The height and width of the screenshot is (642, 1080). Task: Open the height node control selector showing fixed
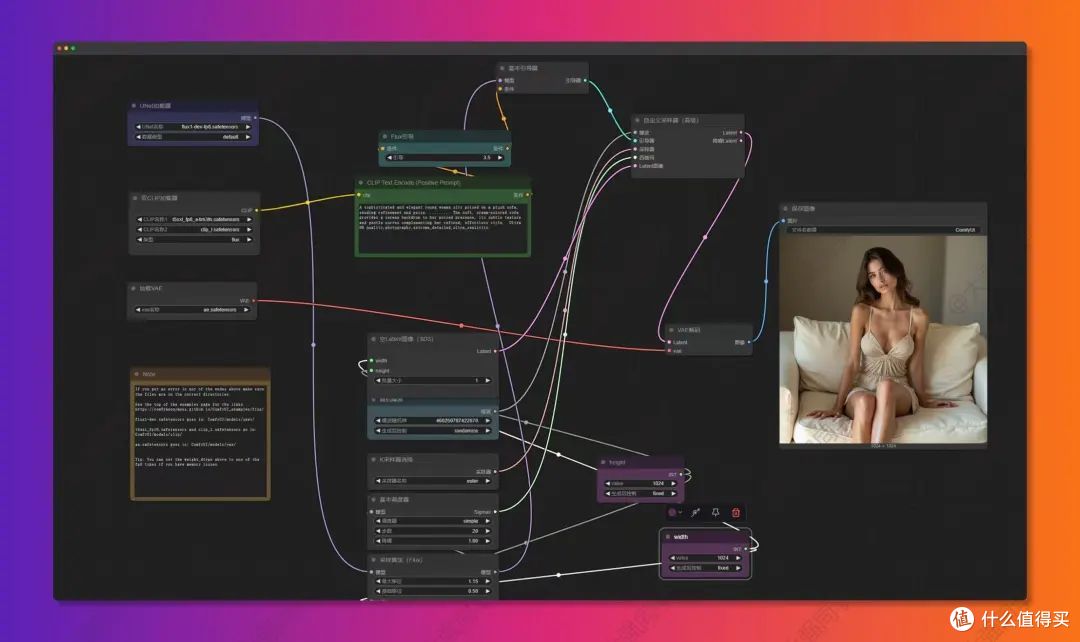[641, 493]
